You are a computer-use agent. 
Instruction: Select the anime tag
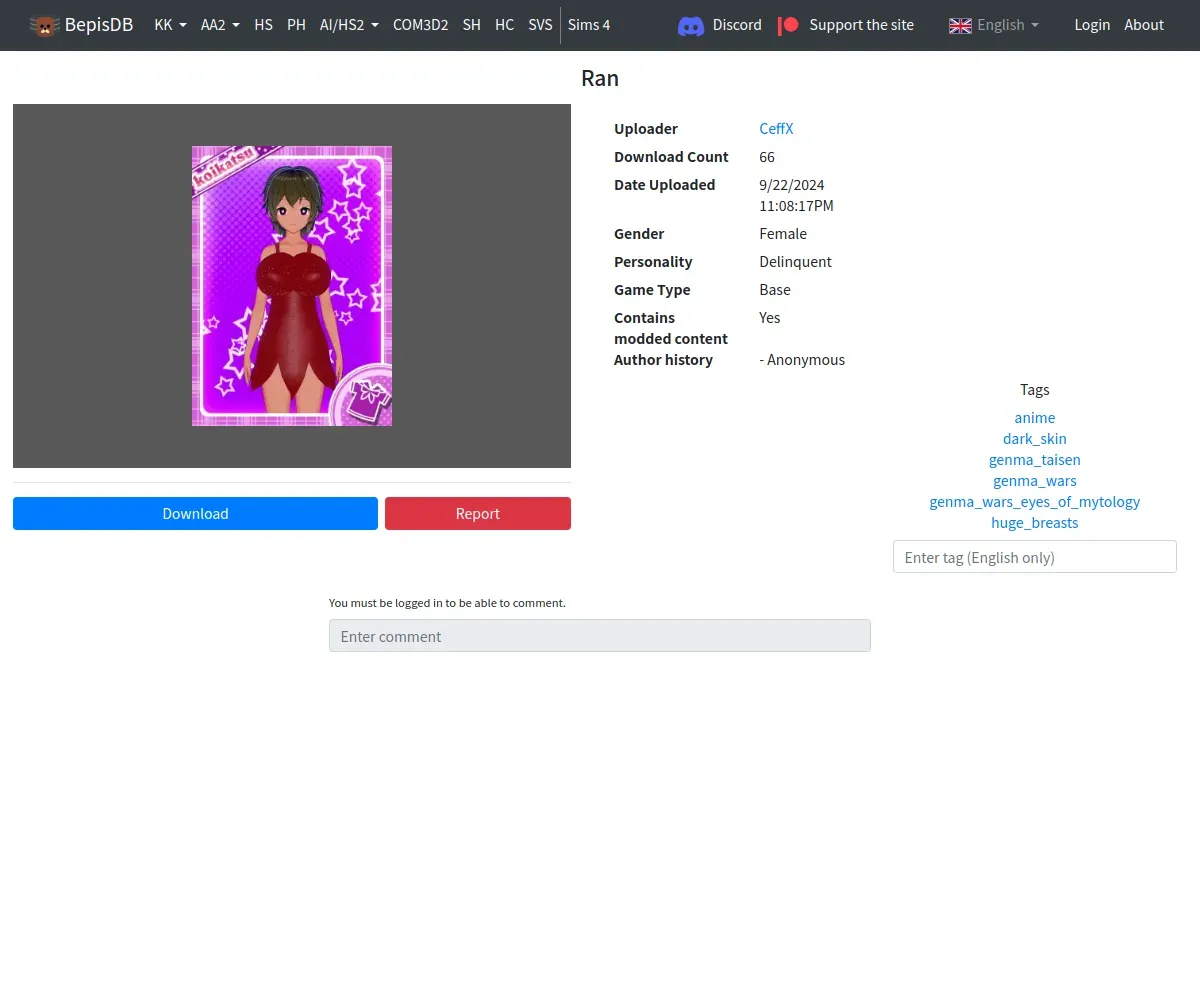pos(1035,418)
